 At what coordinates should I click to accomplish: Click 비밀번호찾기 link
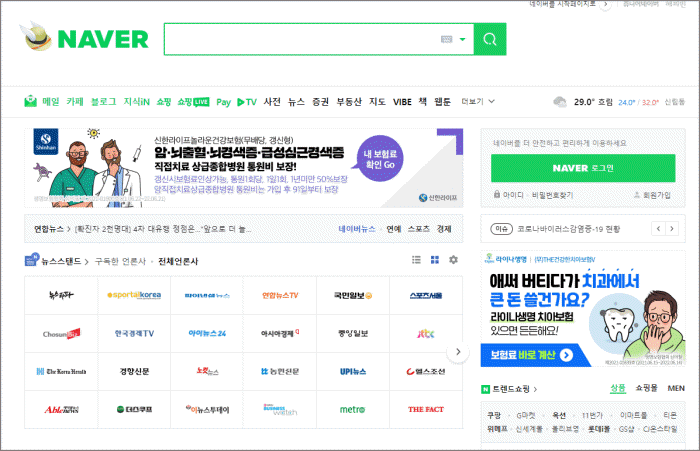(552, 195)
